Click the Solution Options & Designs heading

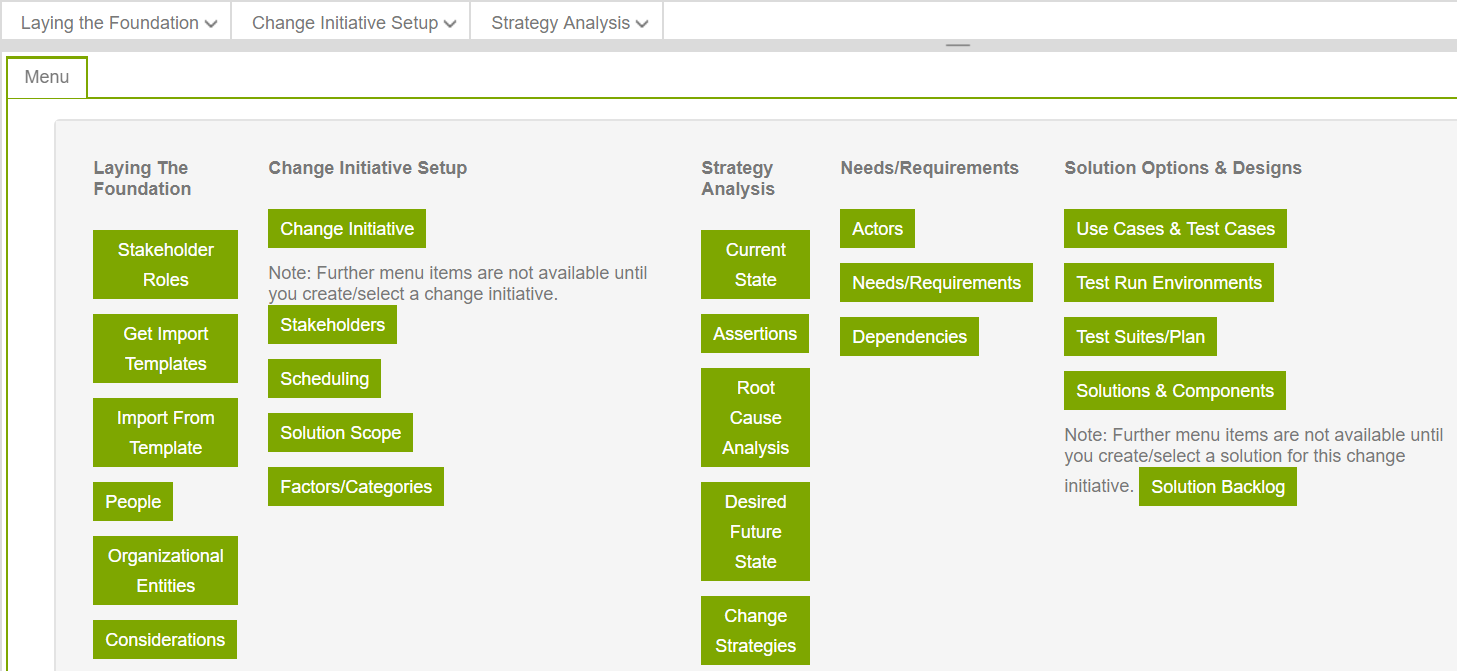1183,168
